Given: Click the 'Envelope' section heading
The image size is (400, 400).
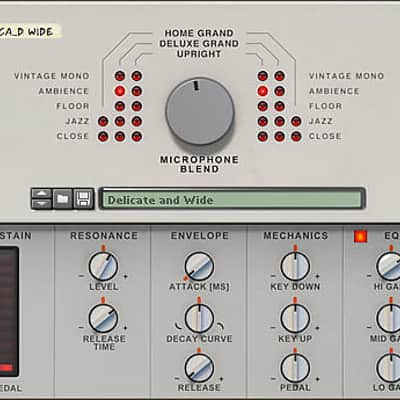Looking at the screenshot, I should (x=200, y=236).
